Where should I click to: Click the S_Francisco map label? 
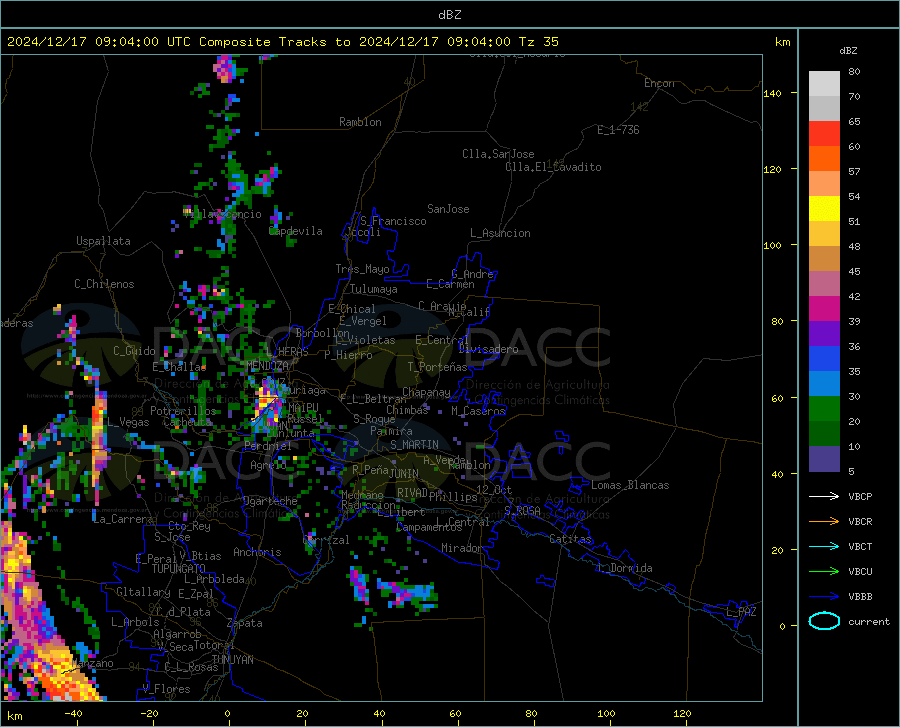(393, 221)
